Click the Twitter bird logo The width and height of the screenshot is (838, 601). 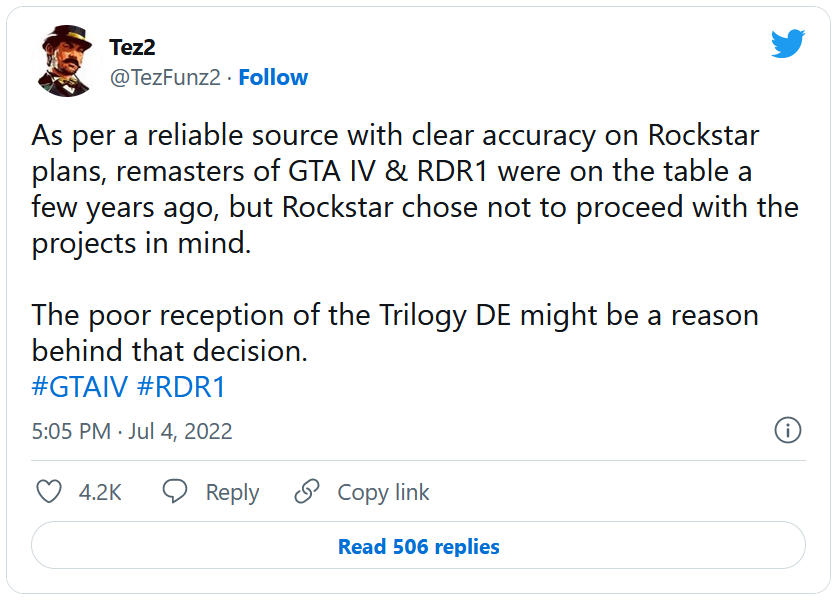click(x=788, y=43)
